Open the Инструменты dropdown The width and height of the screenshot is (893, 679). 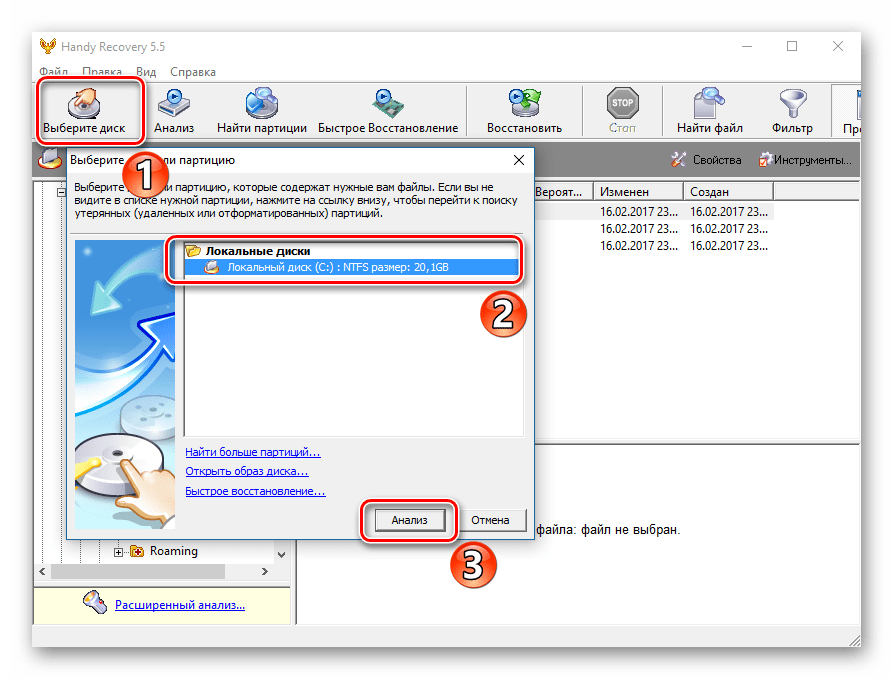[x=806, y=160]
